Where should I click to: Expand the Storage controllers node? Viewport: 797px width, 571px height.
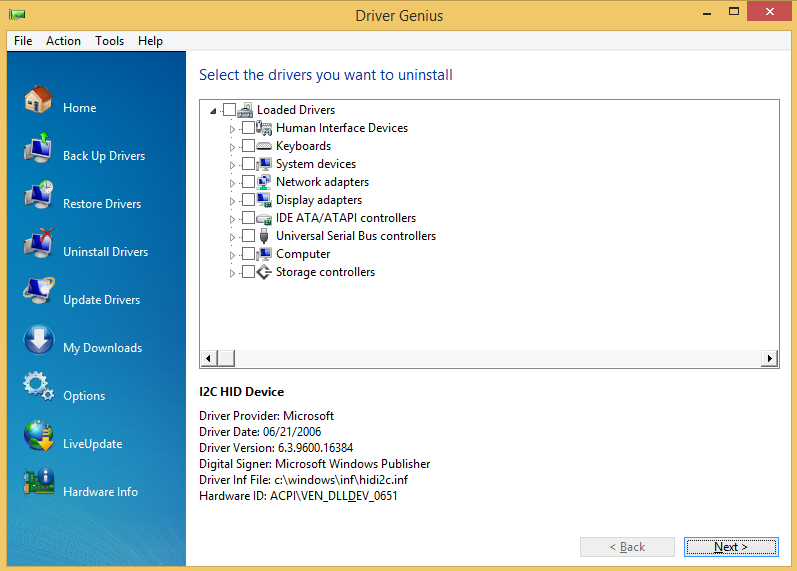[x=232, y=274]
